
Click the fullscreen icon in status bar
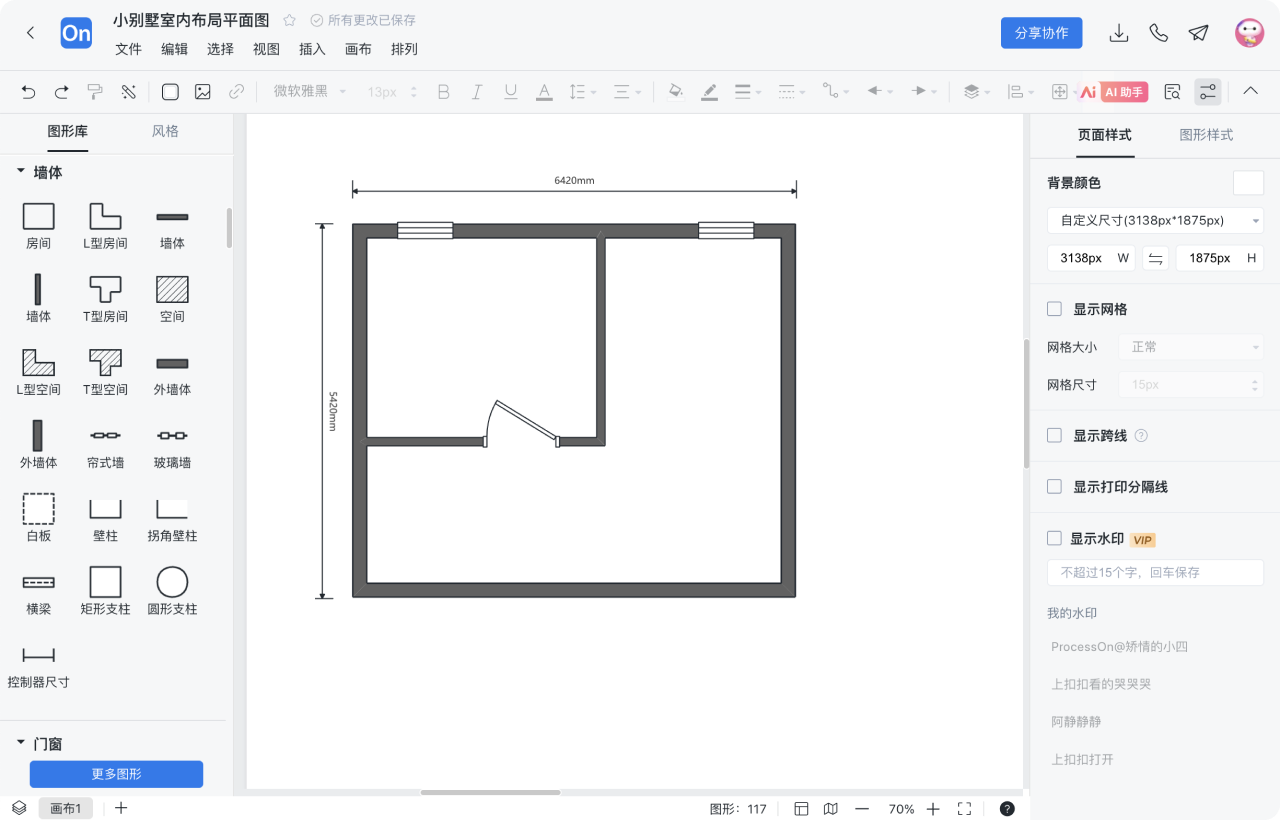964,808
